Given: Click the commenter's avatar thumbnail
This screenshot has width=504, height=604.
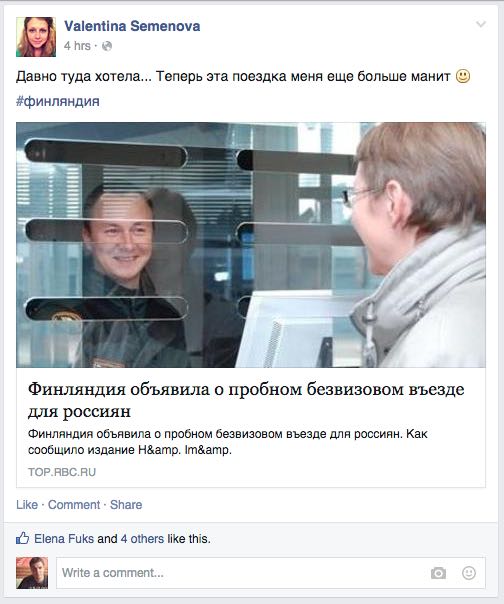Looking at the screenshot, I should 32,573.
